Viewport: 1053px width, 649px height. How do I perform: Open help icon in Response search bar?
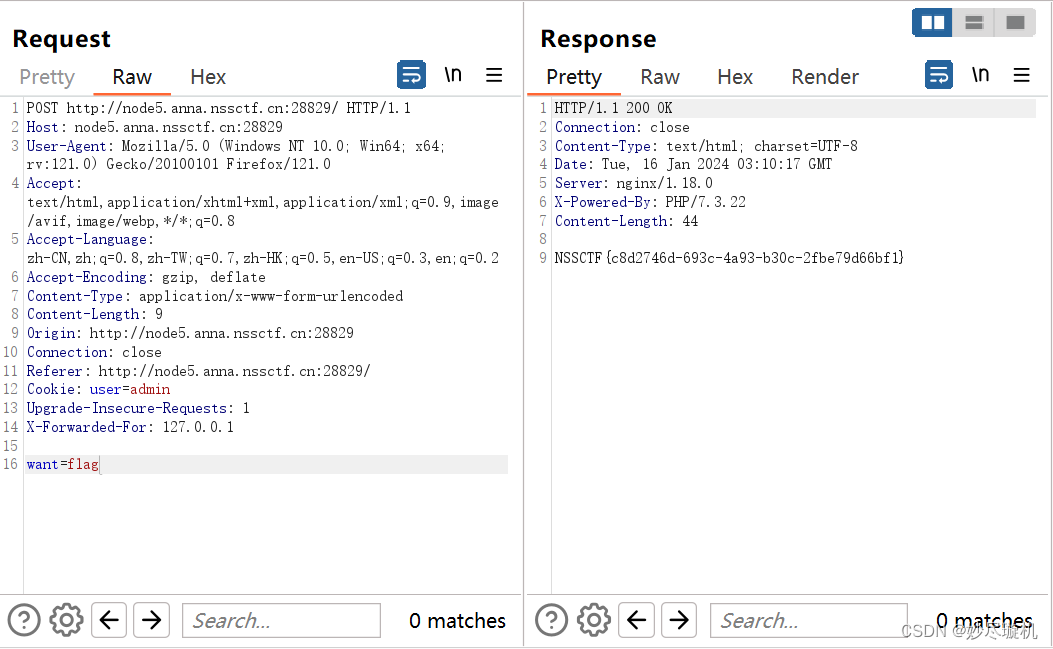tap(551, 620)
